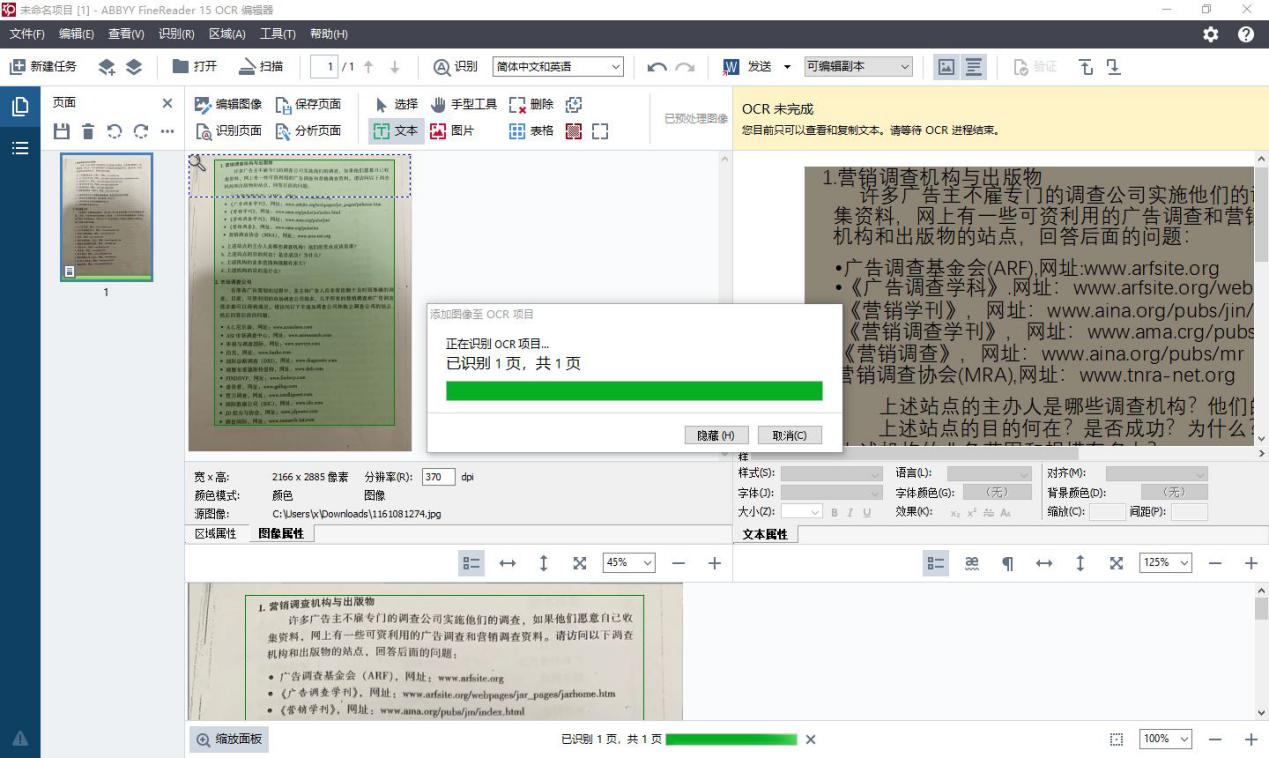Open the pages panel more options ellipsis
This screenshot has height=758, width=1269.
pos(167,131)
